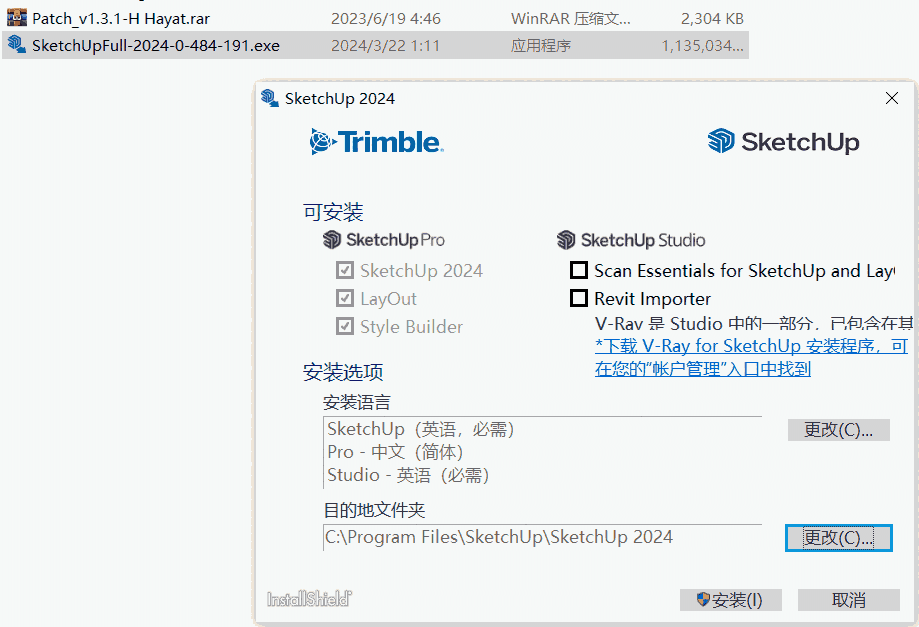This screenshot has height=627, width=919.
Task: Enable Scan Essentials for SketchUp checkbox
Action: (x=579, y=270)
